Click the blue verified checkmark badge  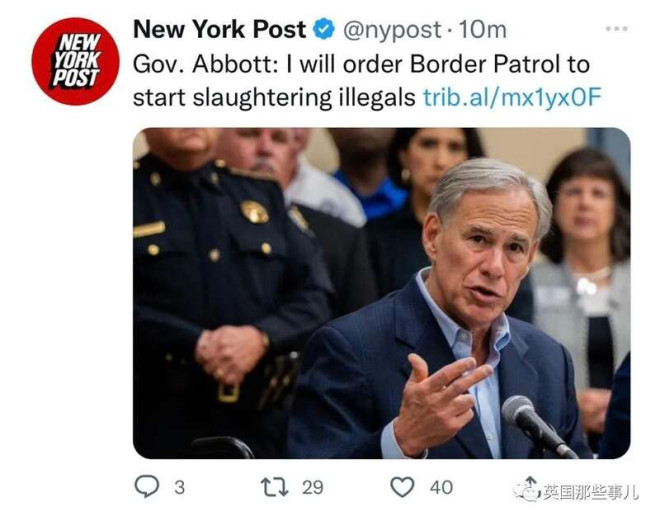324,29
